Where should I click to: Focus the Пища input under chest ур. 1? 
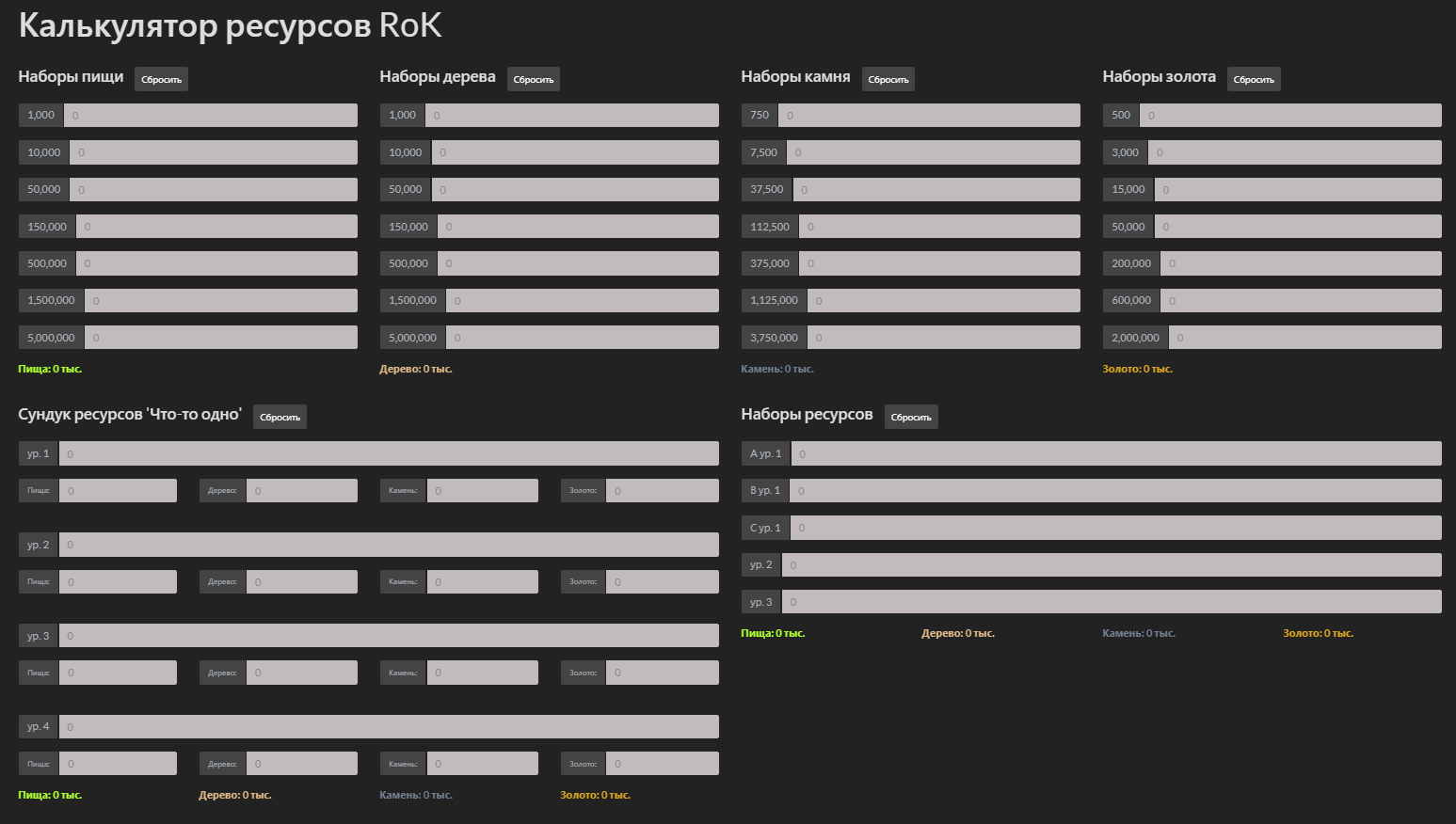(x=118, y=490)
